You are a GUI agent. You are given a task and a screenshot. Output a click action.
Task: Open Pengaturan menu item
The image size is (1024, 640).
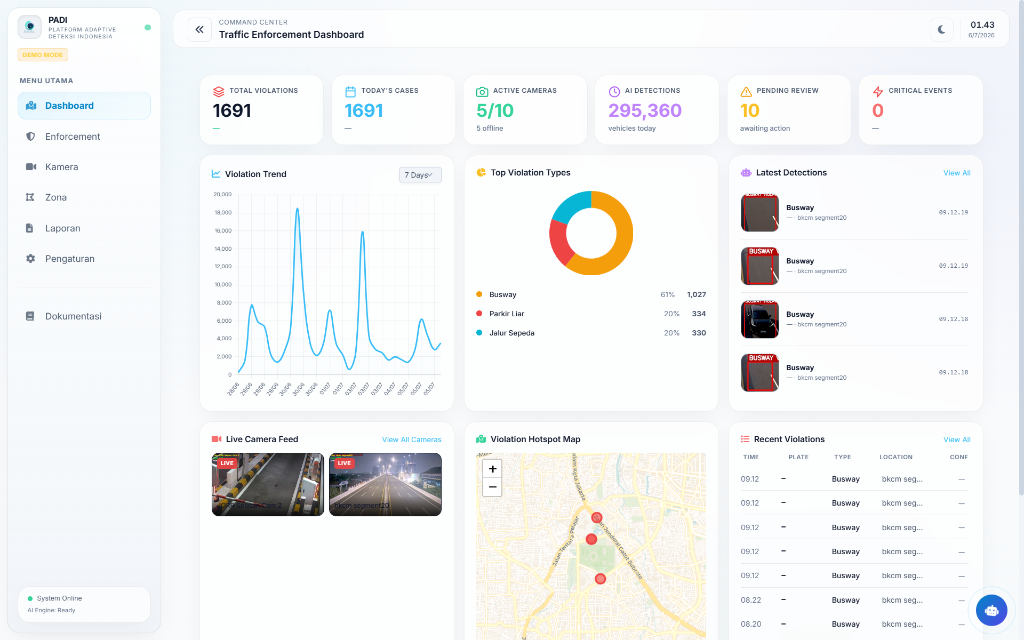point(84,259)
